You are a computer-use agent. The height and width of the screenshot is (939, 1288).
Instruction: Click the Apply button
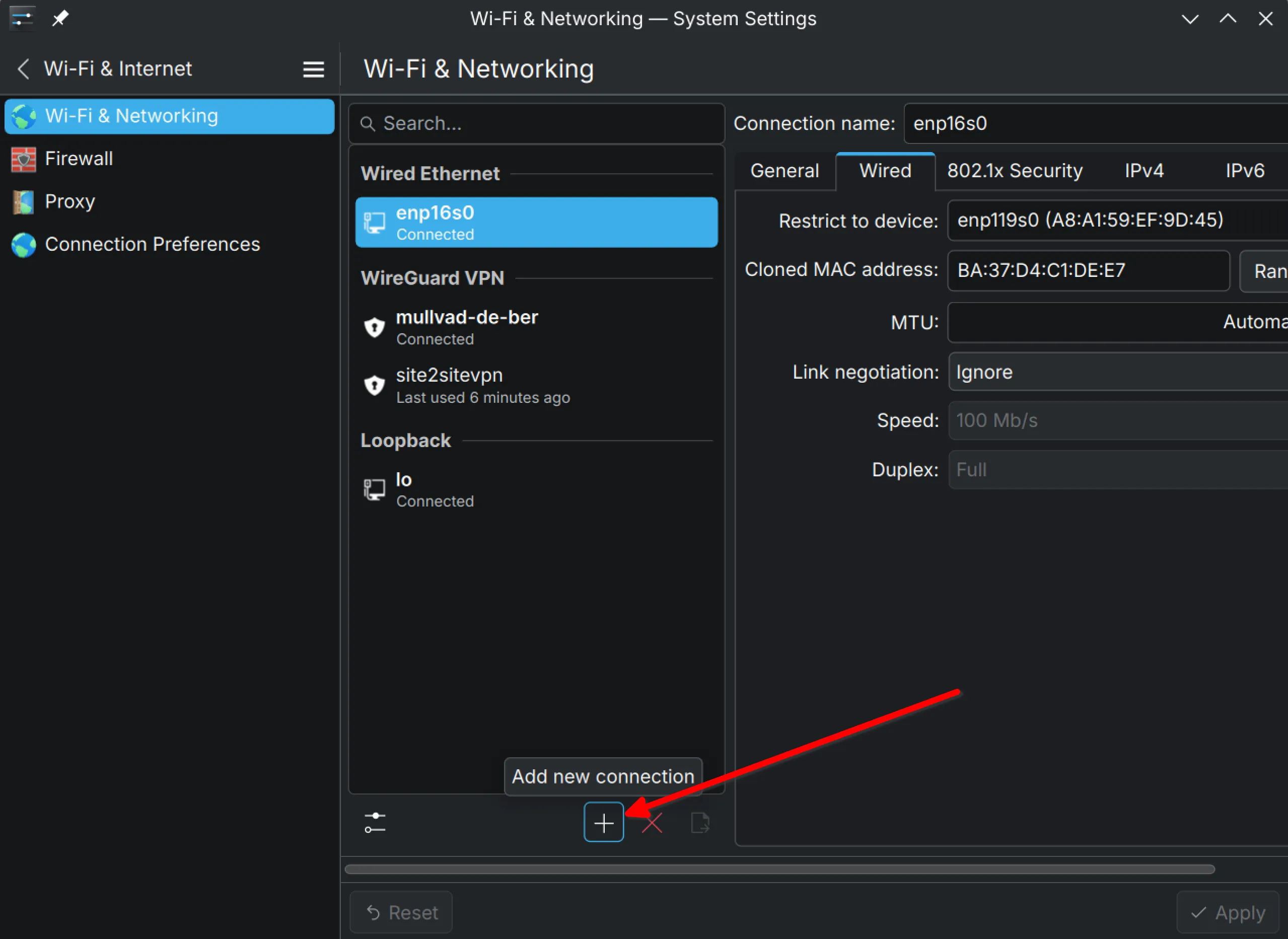pyautogui.click(x=1228, y=912)
